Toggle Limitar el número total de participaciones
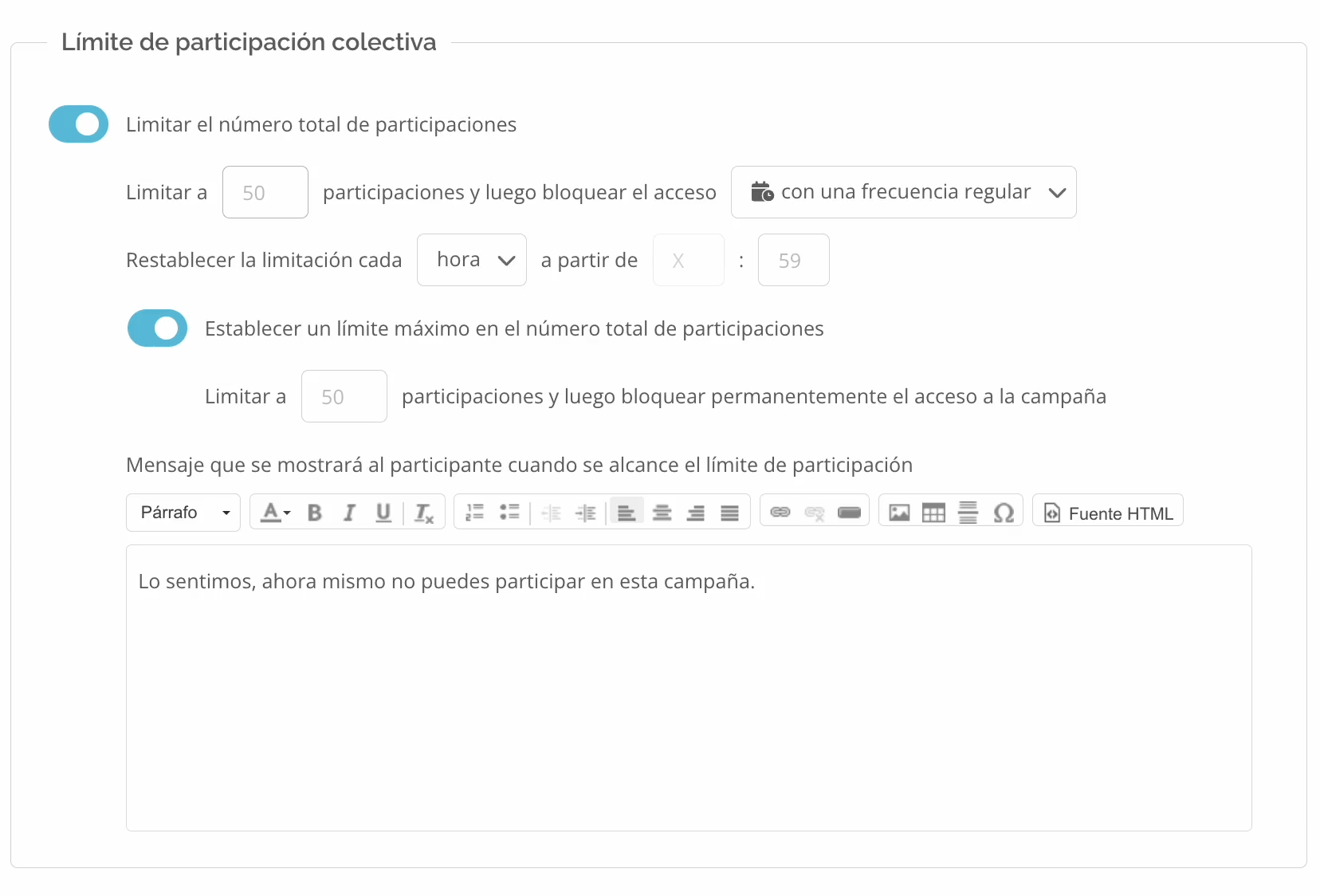Screen dimensions: 1320x896 [x=79, y=124]
